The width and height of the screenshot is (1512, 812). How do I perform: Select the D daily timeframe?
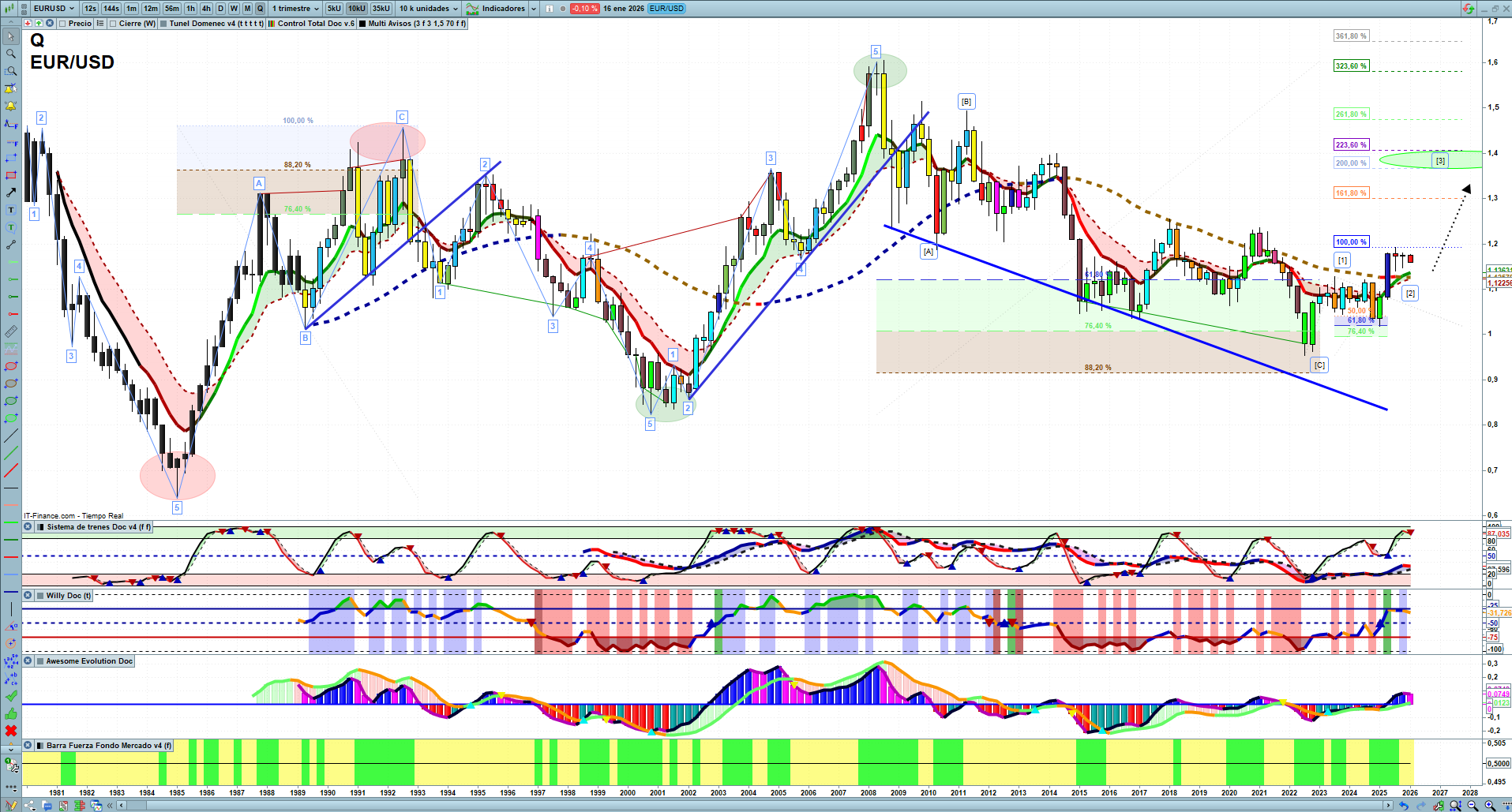coord(220,9)
